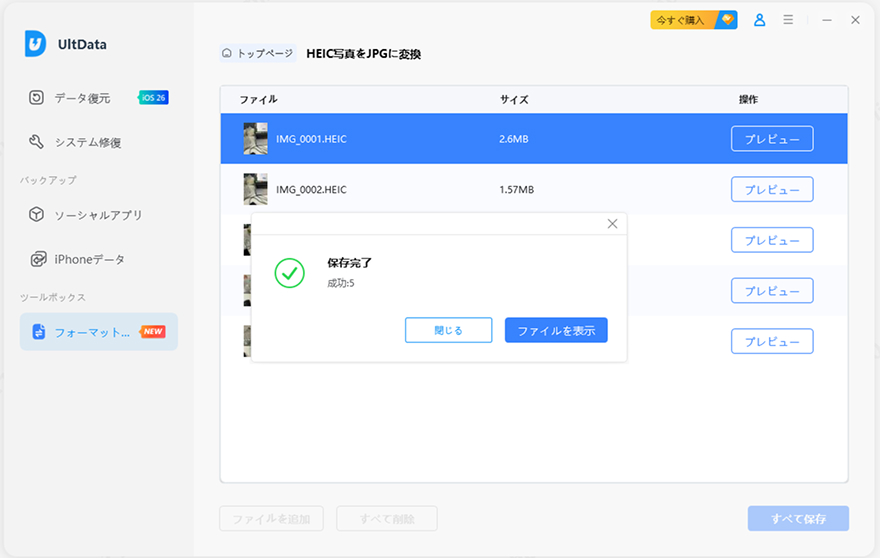The height and width of the screenshot is (558, 880).
Task: Select the フォーマット... toolbox item
Action: click(99, 332)
